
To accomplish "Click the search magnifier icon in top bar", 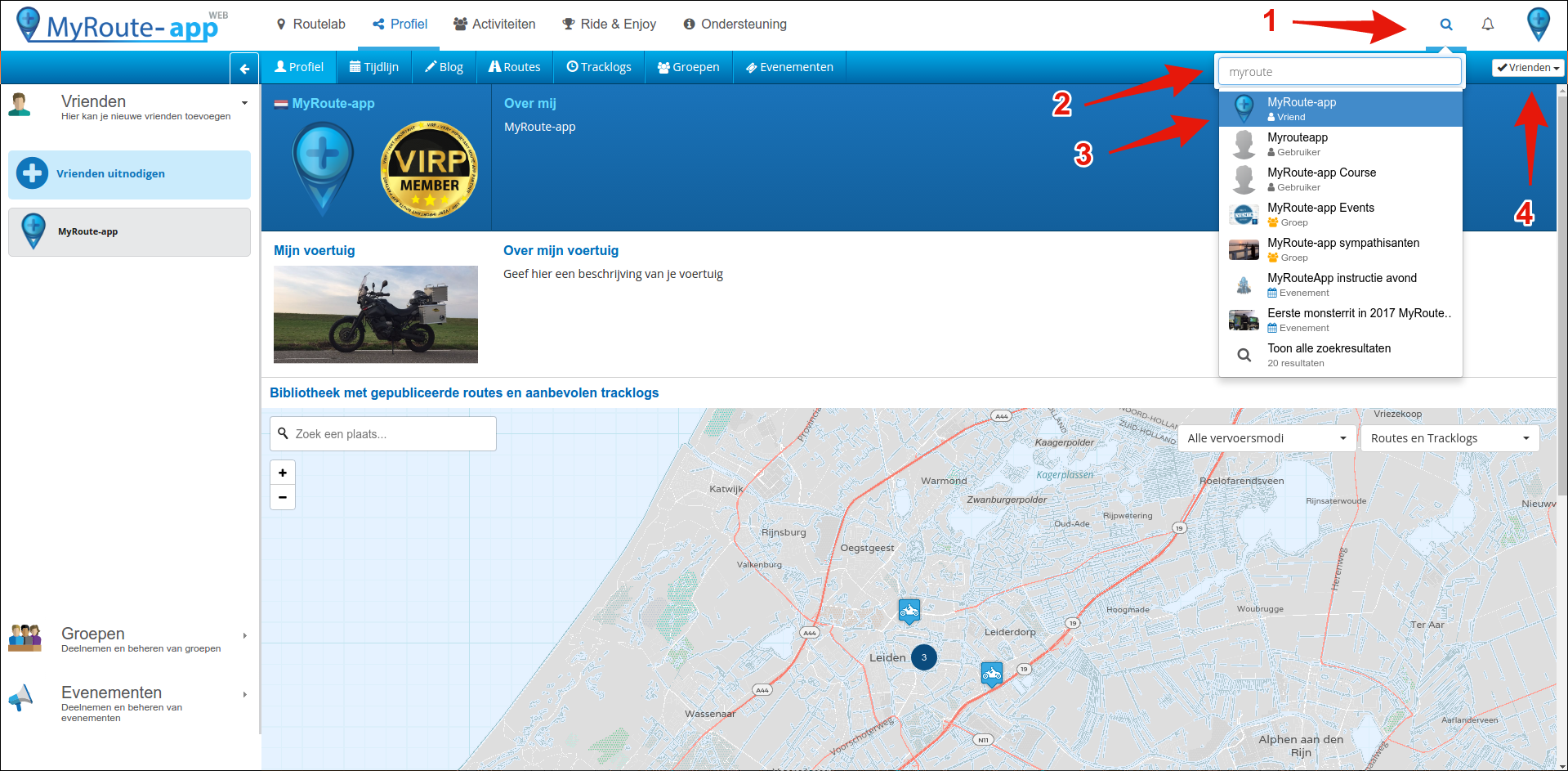I will click(1445, 25).
